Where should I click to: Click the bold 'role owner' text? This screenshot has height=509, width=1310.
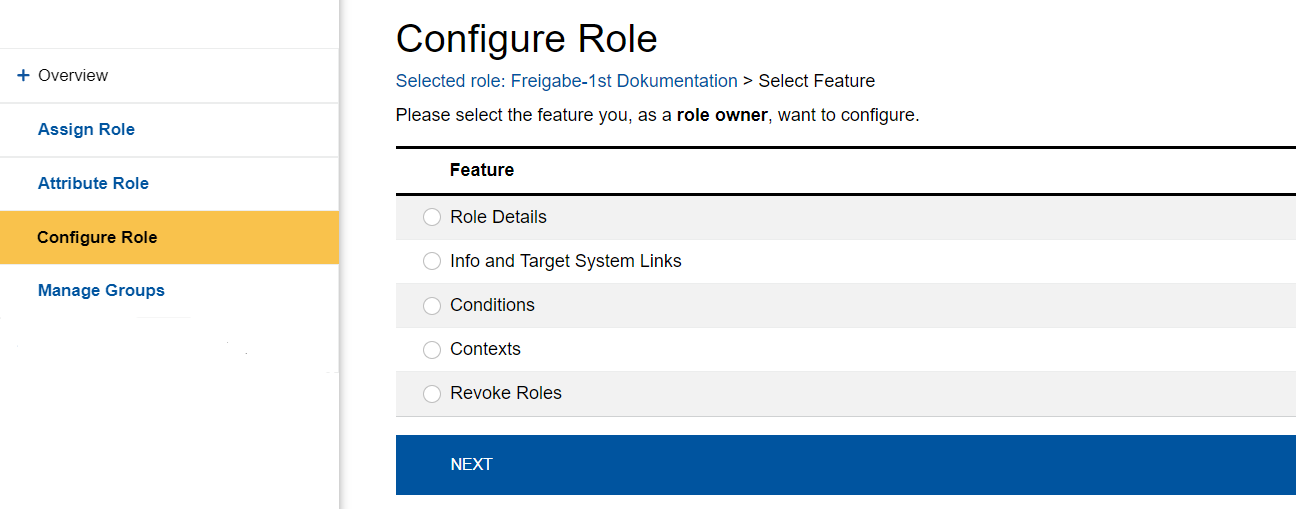pyautogui.click(x=722, y=115)
